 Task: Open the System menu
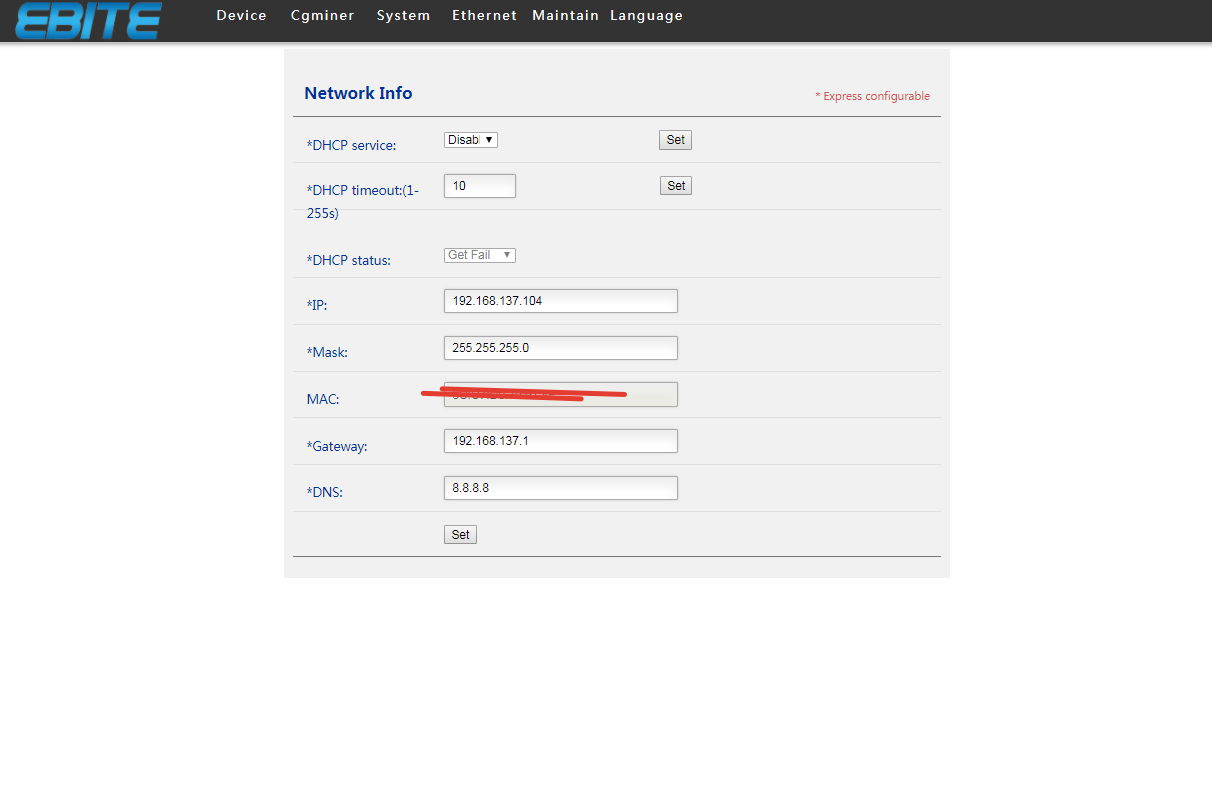pos(403,16)
